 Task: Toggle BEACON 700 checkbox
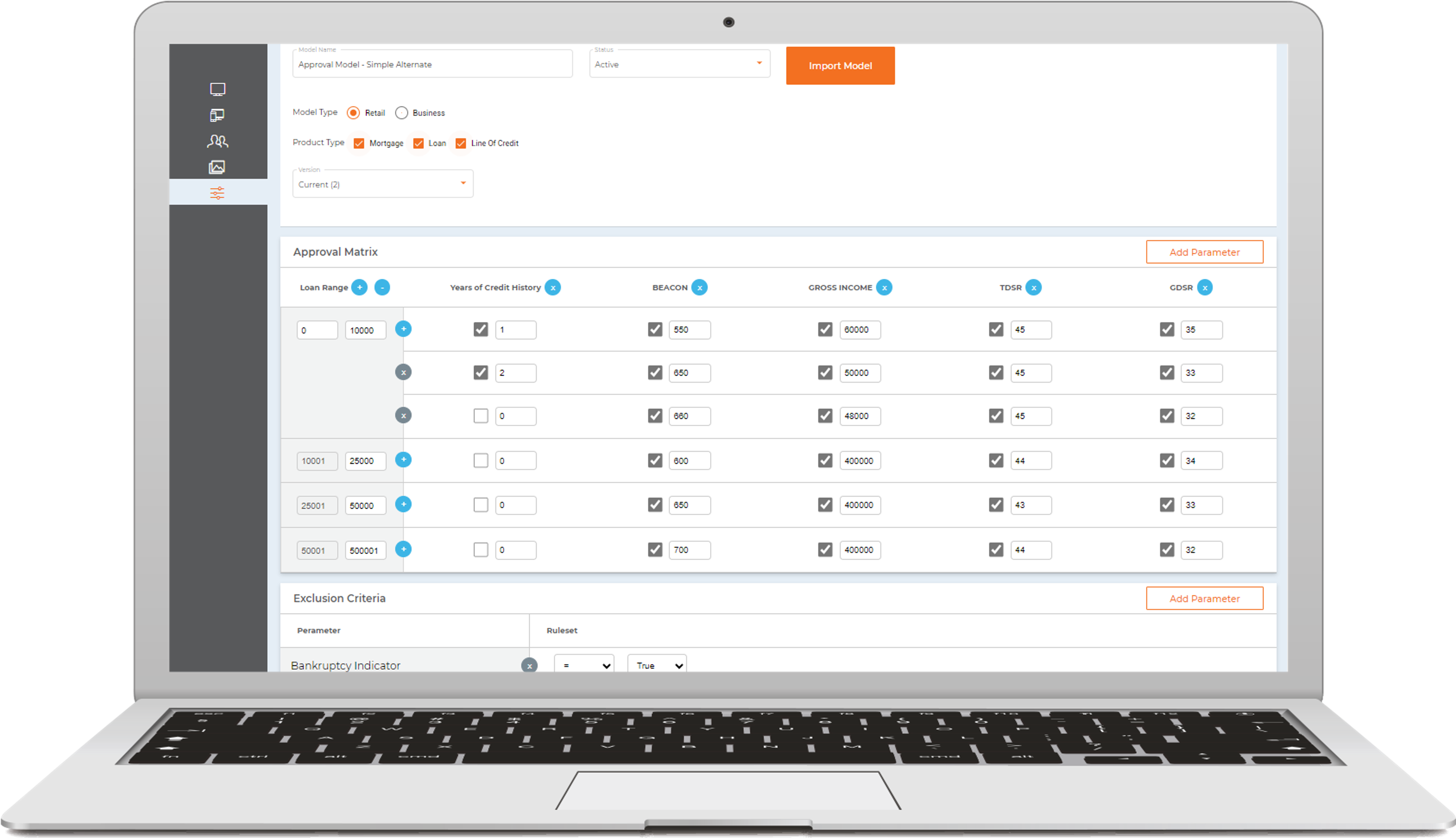(655, 550)
